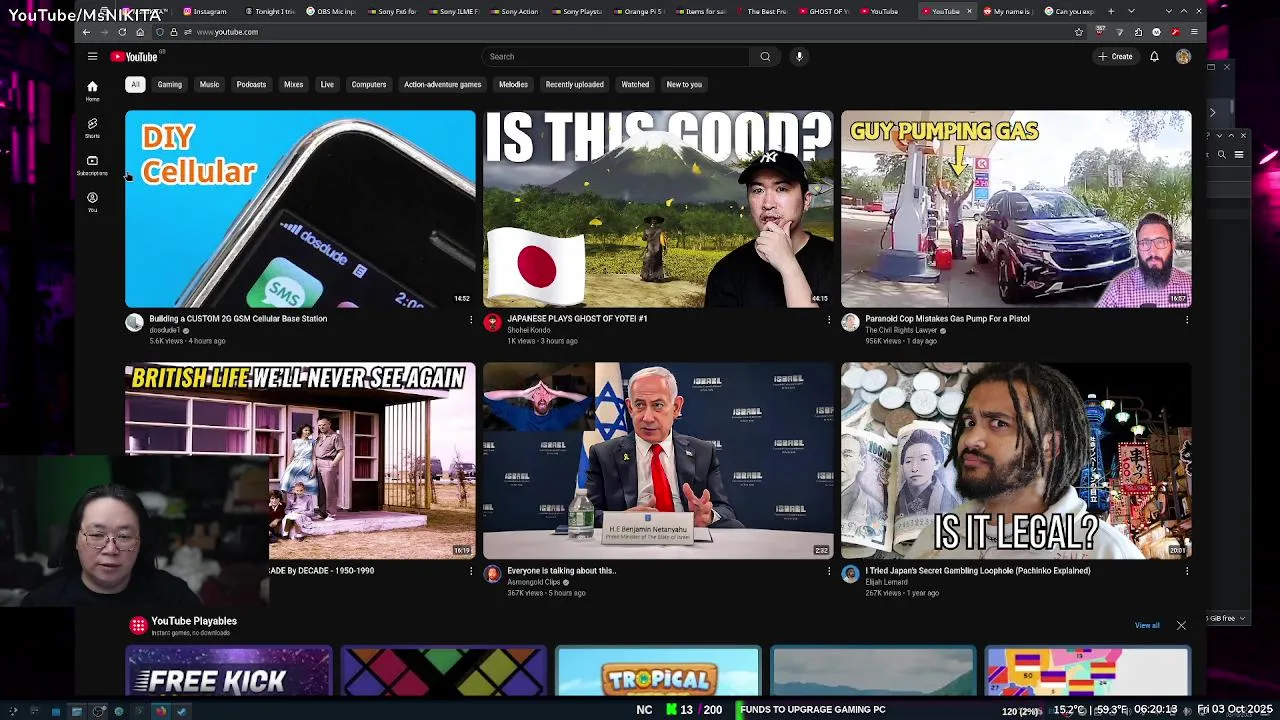This screenshot has height=720, width=1280.
Task: Click View all for Playables
Action: (1147, 626)
